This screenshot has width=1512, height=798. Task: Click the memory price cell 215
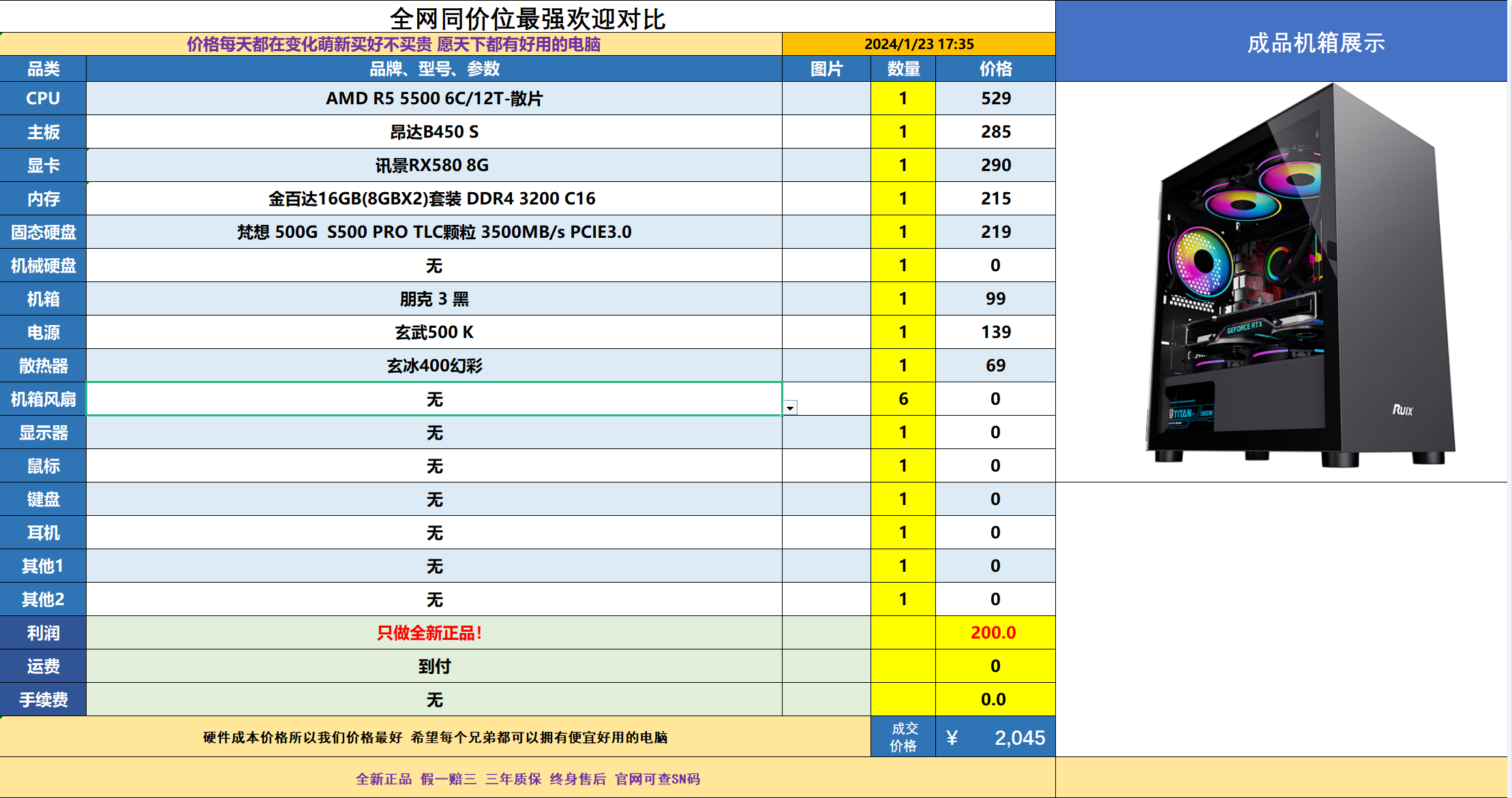coord(995,198)
